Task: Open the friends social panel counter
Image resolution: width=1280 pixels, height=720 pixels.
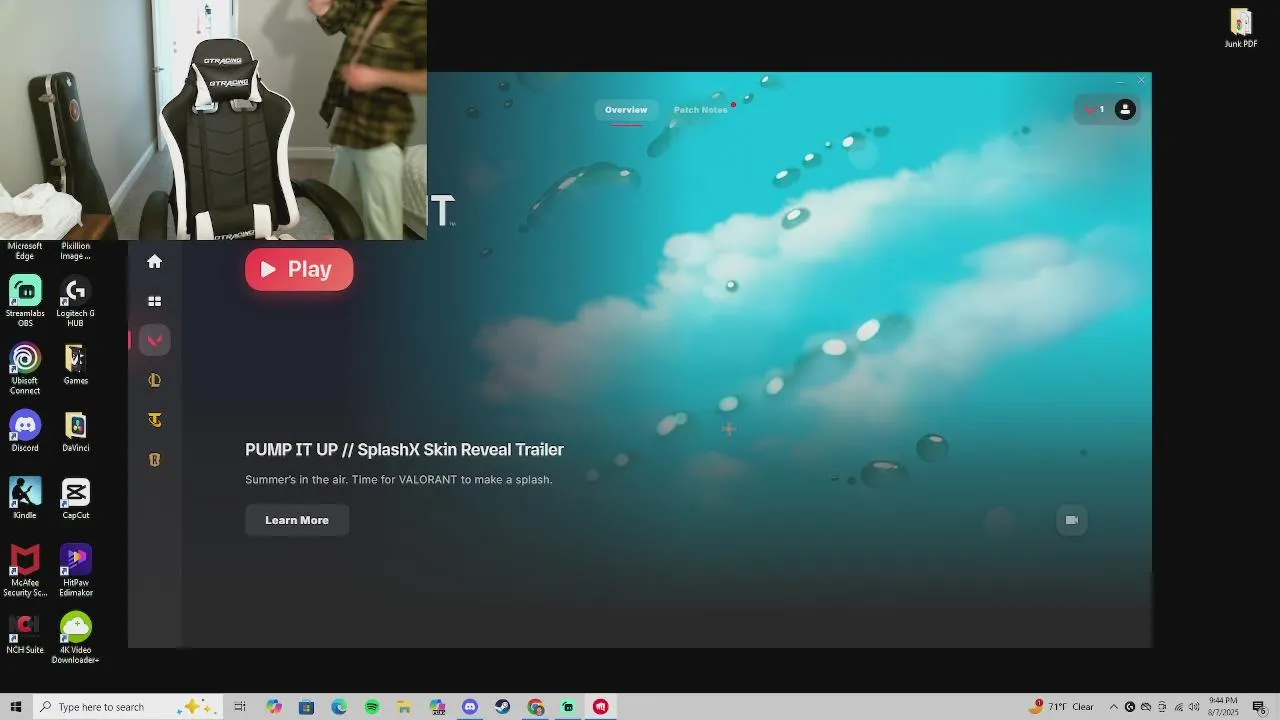Action: click(1095, 110)
